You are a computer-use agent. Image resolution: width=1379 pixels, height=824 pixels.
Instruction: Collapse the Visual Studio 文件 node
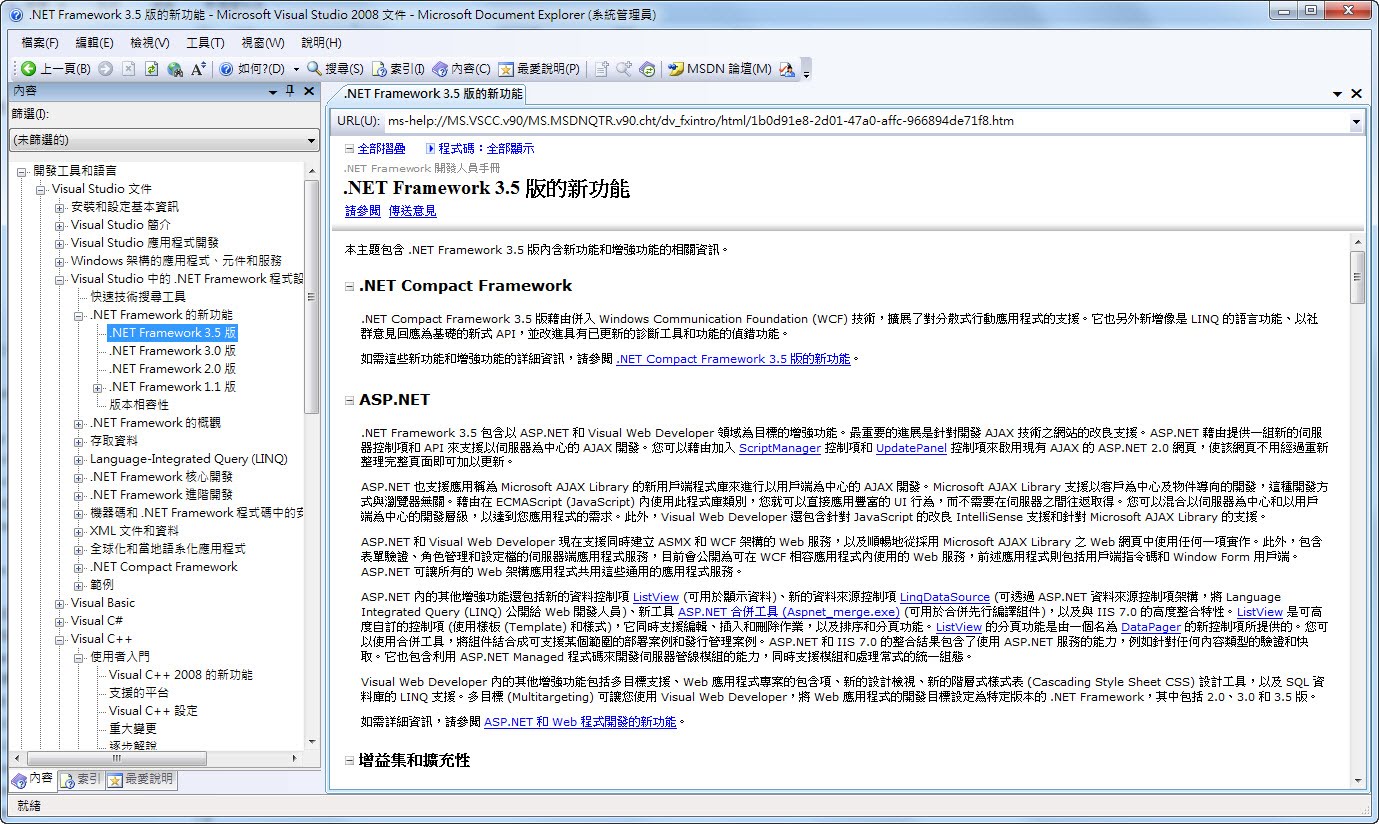(x=41, y=189)
